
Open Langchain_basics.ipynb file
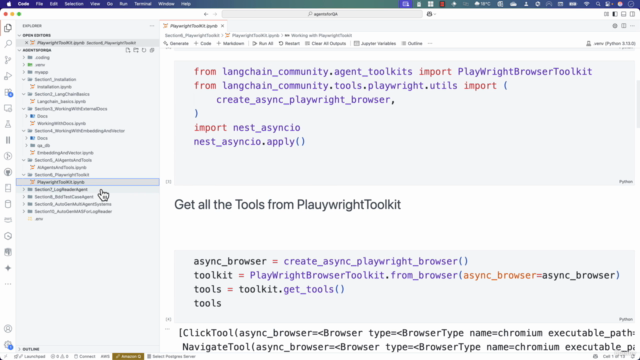[61, 102]
